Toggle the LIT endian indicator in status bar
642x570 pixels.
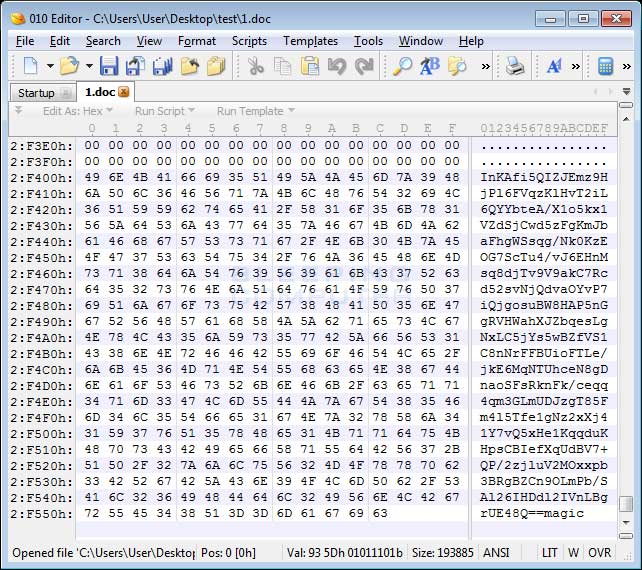tap(549, 553)
